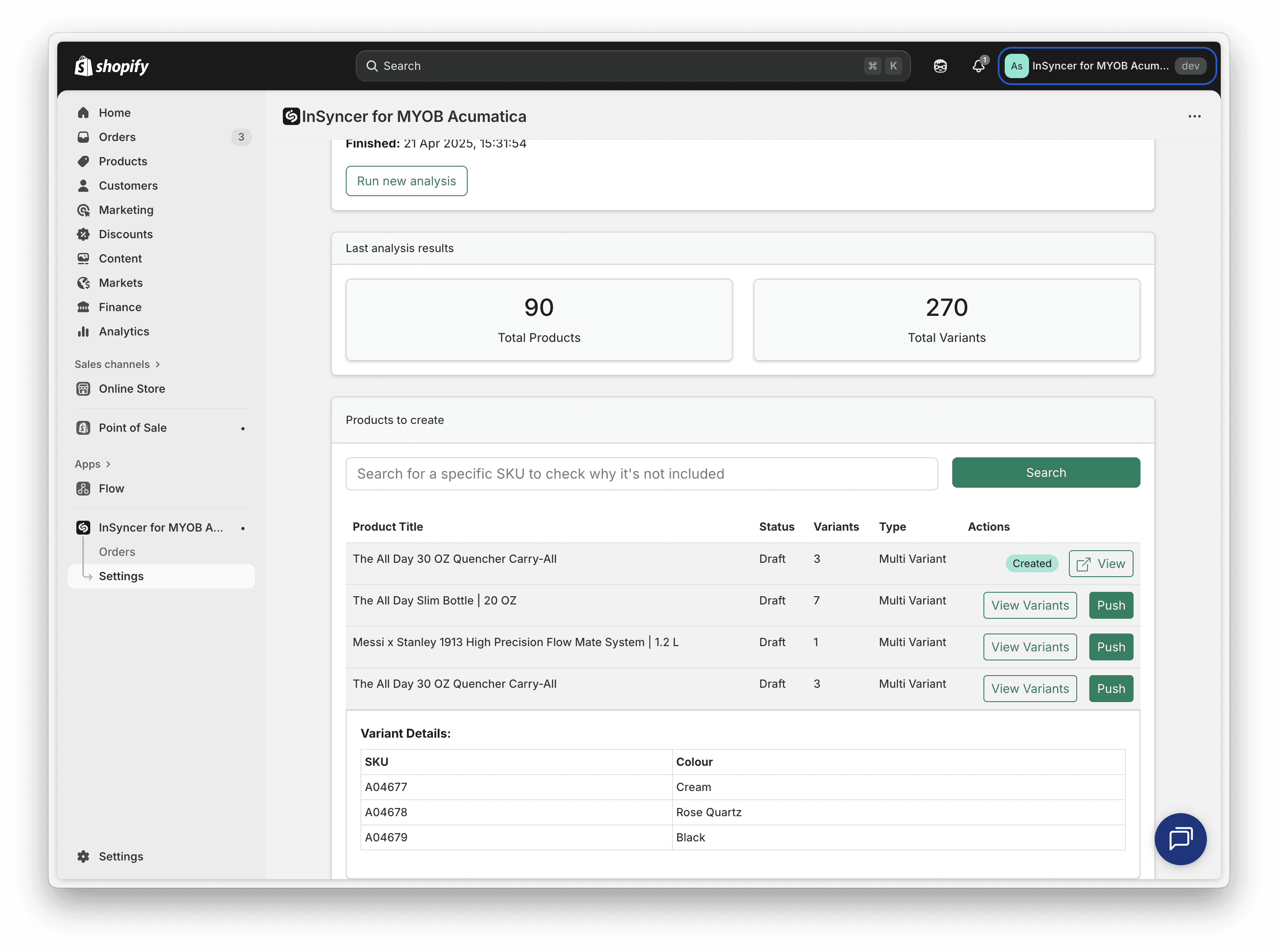Open Orders under InSyncer app
Screen dimensions: 1278x952
pos(117,552)
